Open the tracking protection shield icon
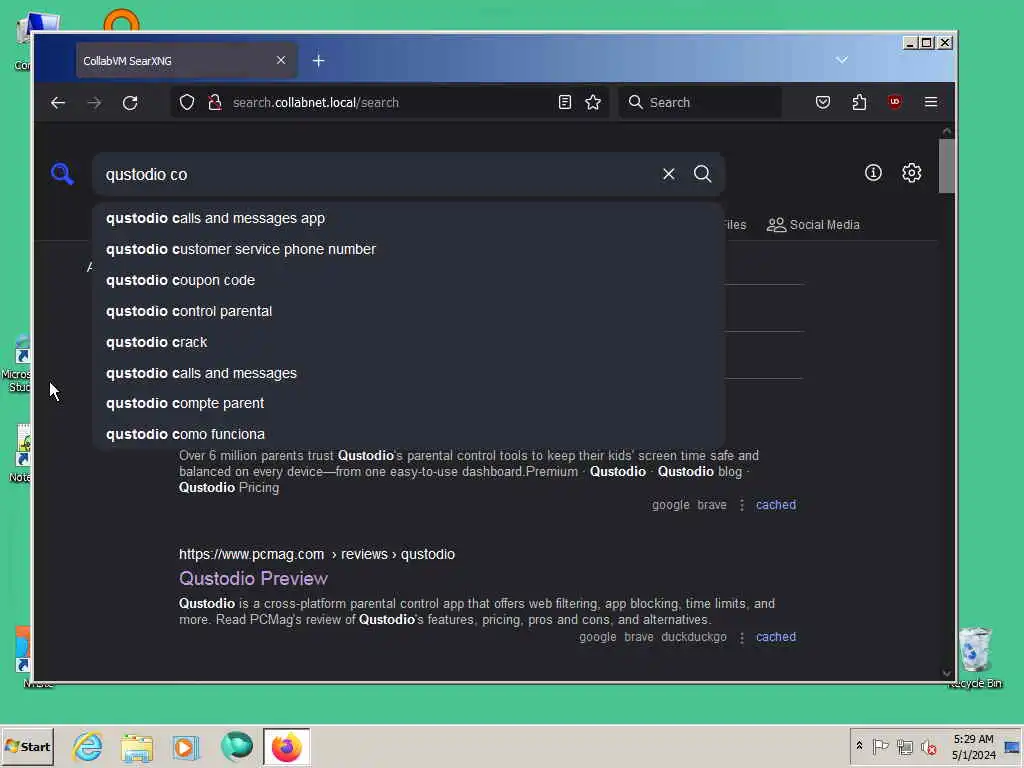1024x768 pixels. [187, 103]
